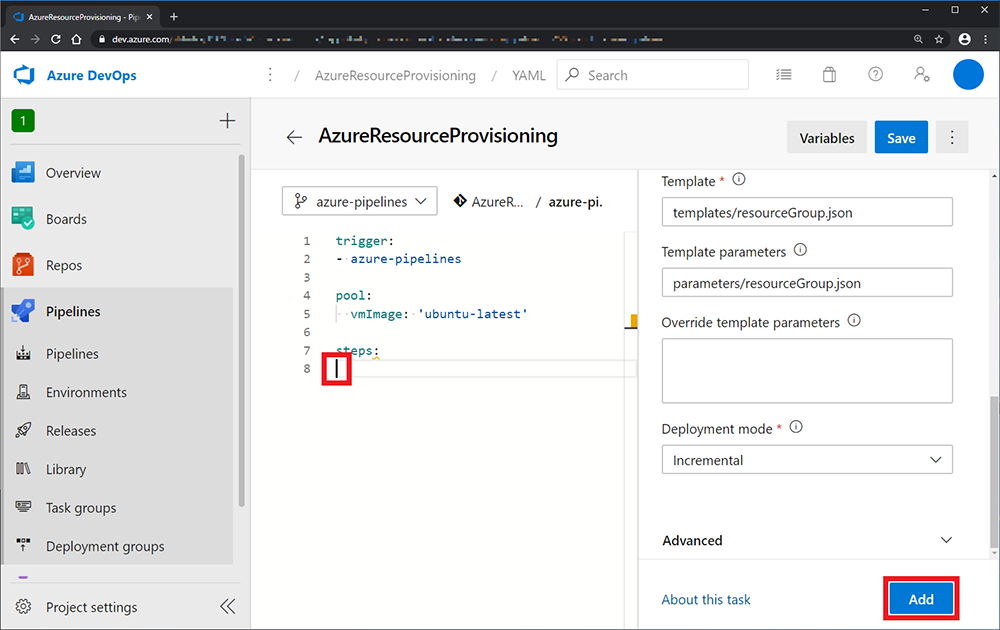This screenshot has width=1000, height=630.
Task: Add new item with plus icon
Action: tap(227, 121)
